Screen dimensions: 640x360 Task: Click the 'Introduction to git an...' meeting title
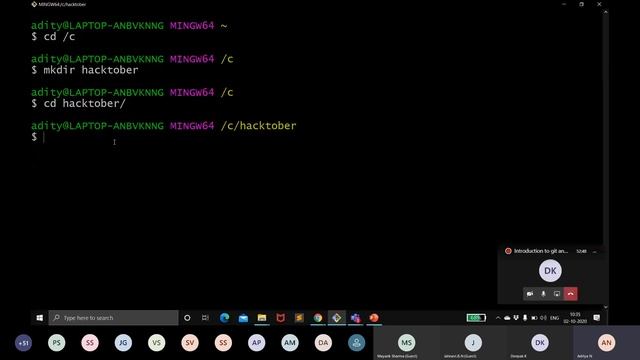(x=541, y=251)
